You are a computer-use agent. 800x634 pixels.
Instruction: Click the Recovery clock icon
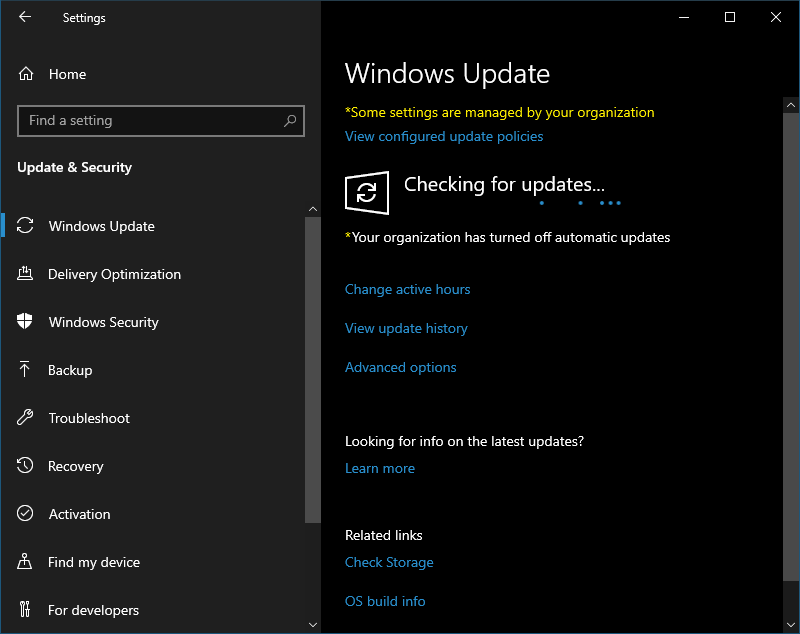[x=24, y=466]
